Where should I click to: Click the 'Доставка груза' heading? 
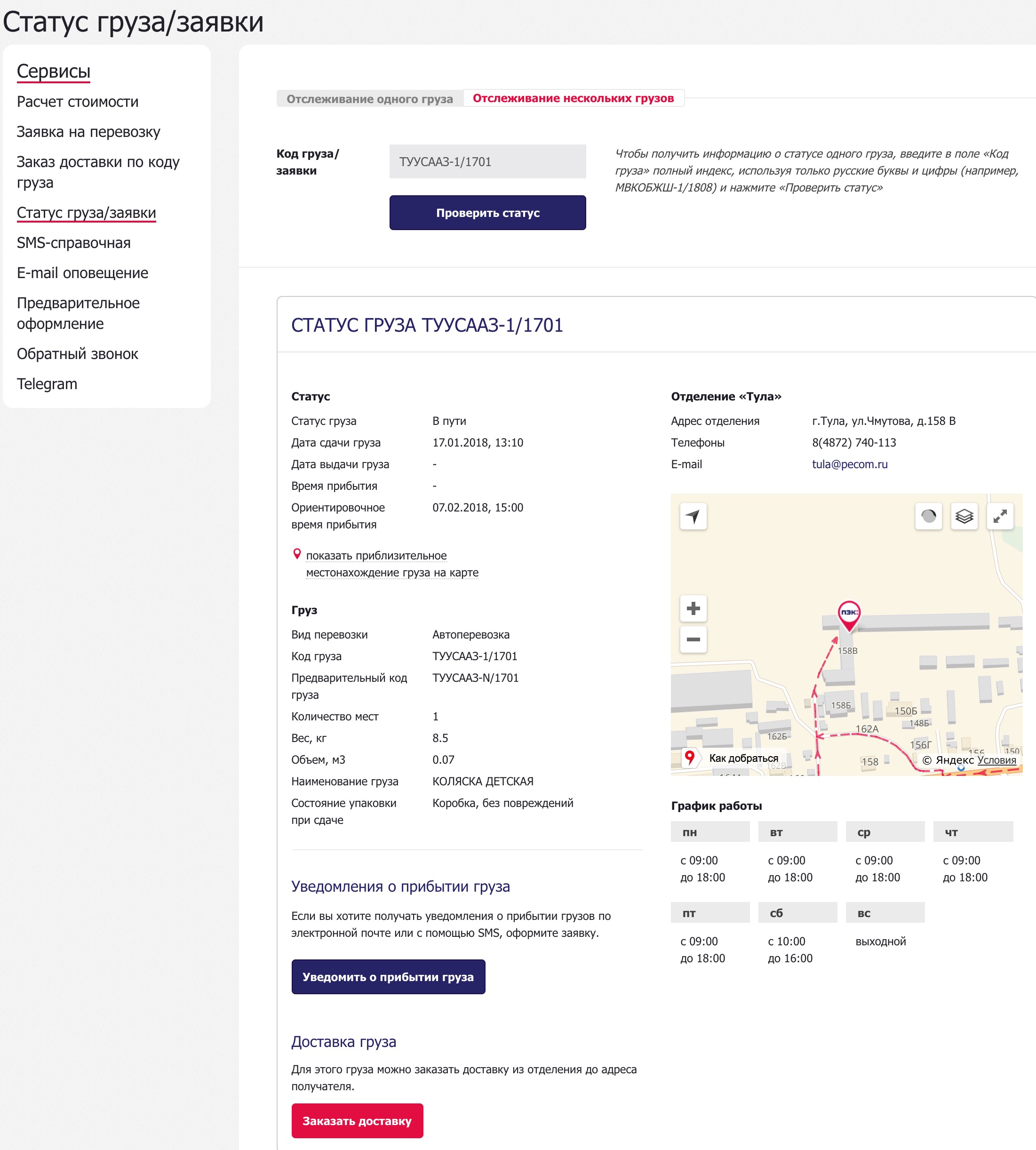344,1042
